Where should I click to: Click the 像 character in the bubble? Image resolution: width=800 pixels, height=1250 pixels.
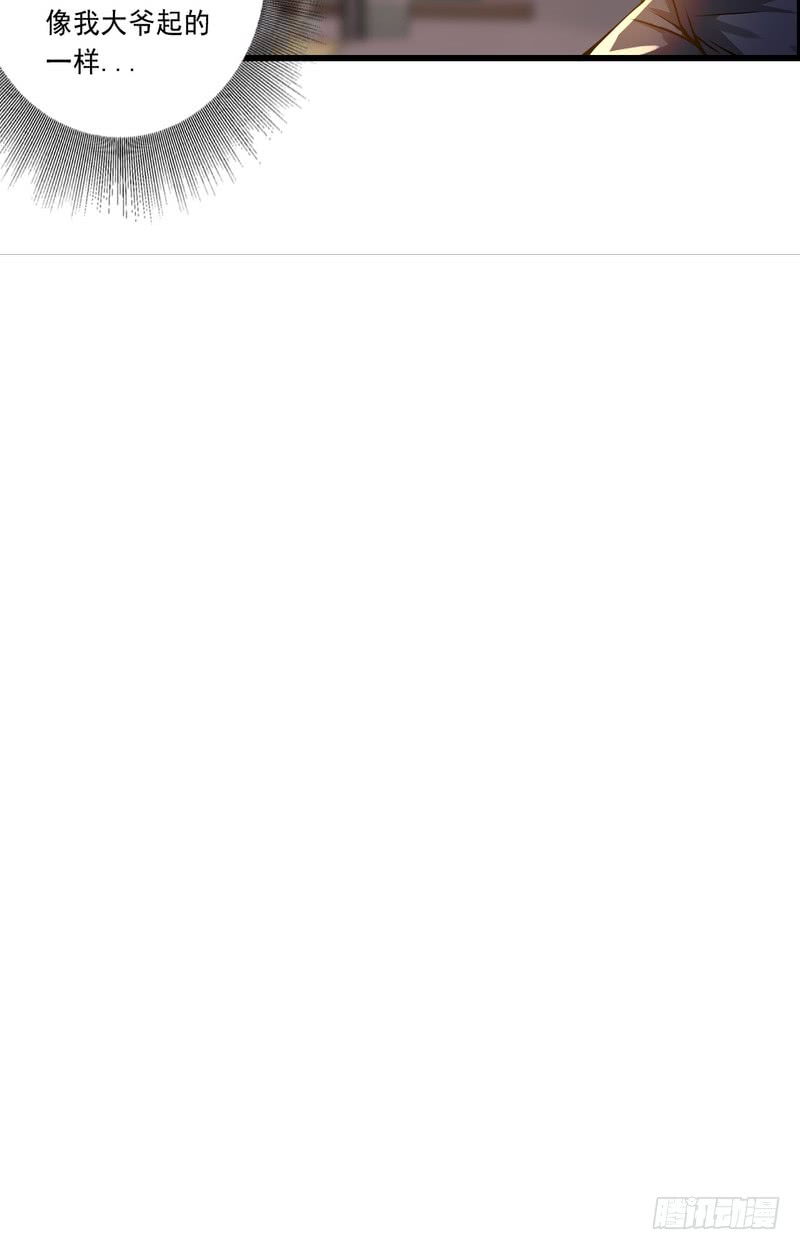coord(58,24)
